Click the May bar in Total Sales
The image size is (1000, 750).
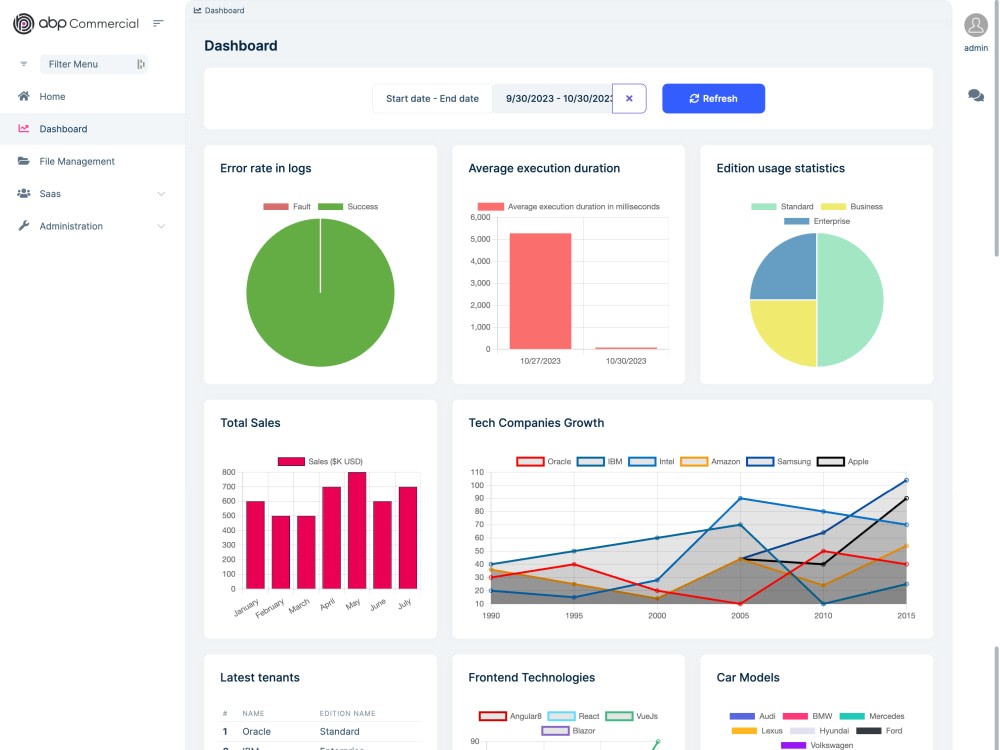pyautogui.click(x=357, y=530)
